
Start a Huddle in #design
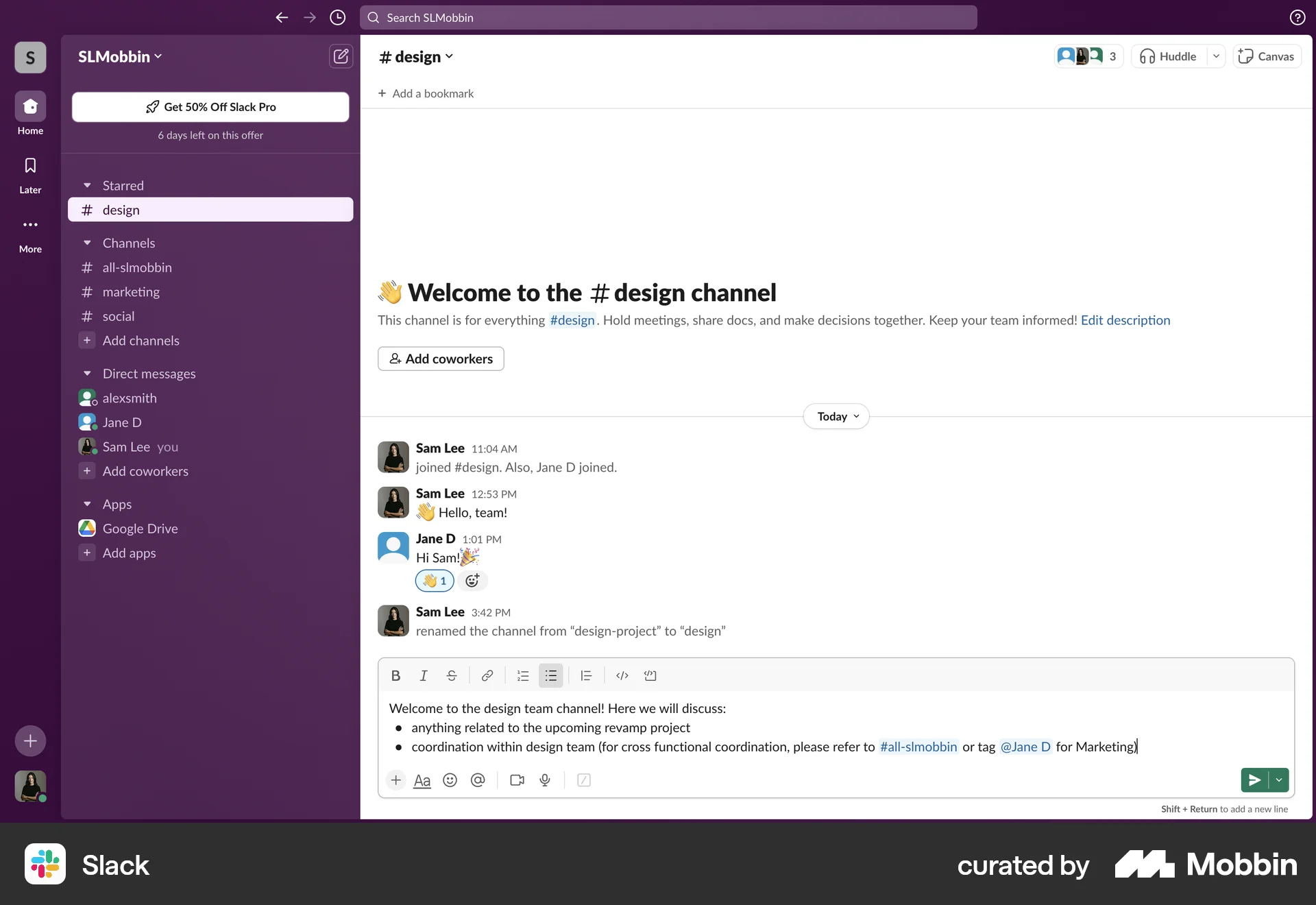(1168, 56)
